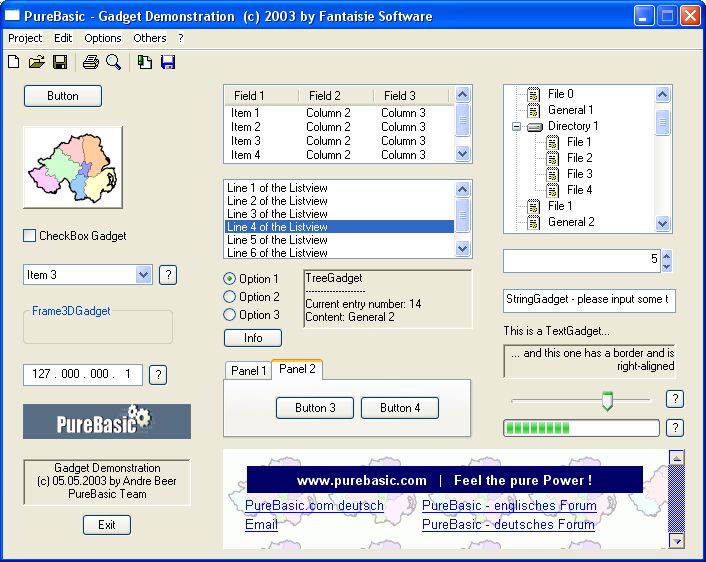Click the blue floppy disk toolbar icon
Image resolution: width=706 pixels, height=562 pixels.
click(168, 62)
